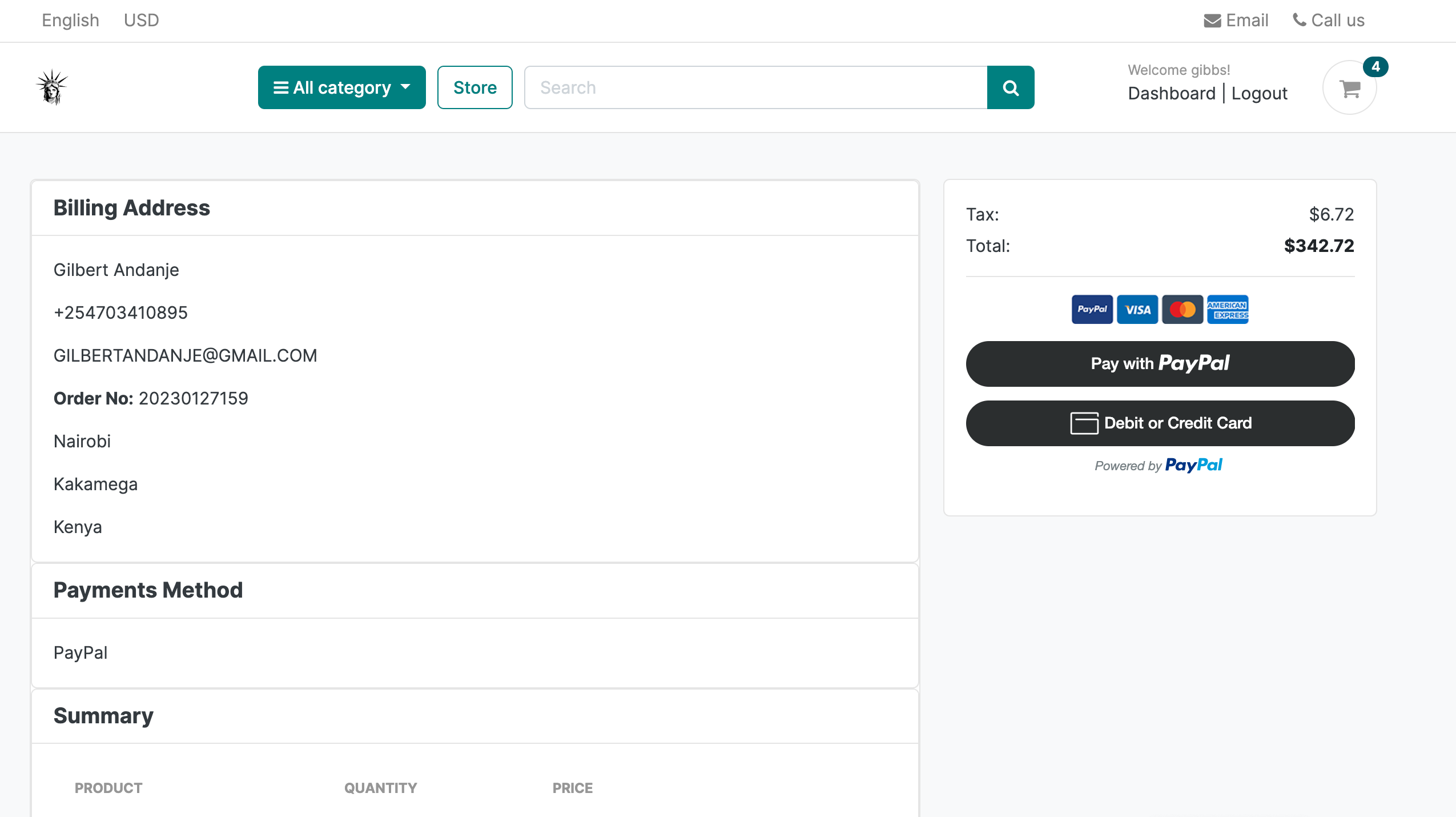Click the PayPal card logo badge
1456x817 pixels.
tap(1092, 309)
